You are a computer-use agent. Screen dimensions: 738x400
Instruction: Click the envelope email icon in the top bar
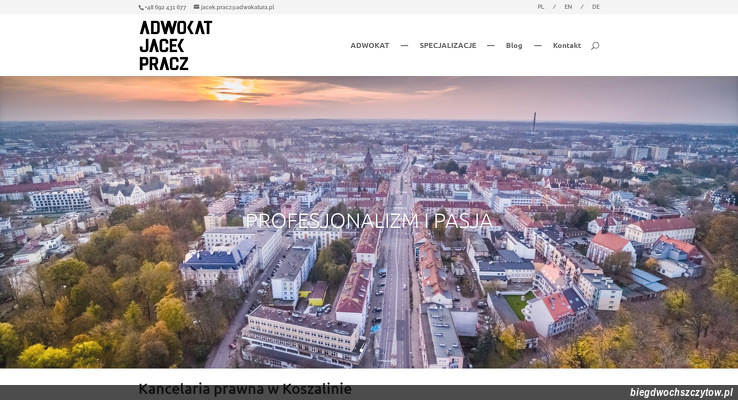tap(196, 7)
